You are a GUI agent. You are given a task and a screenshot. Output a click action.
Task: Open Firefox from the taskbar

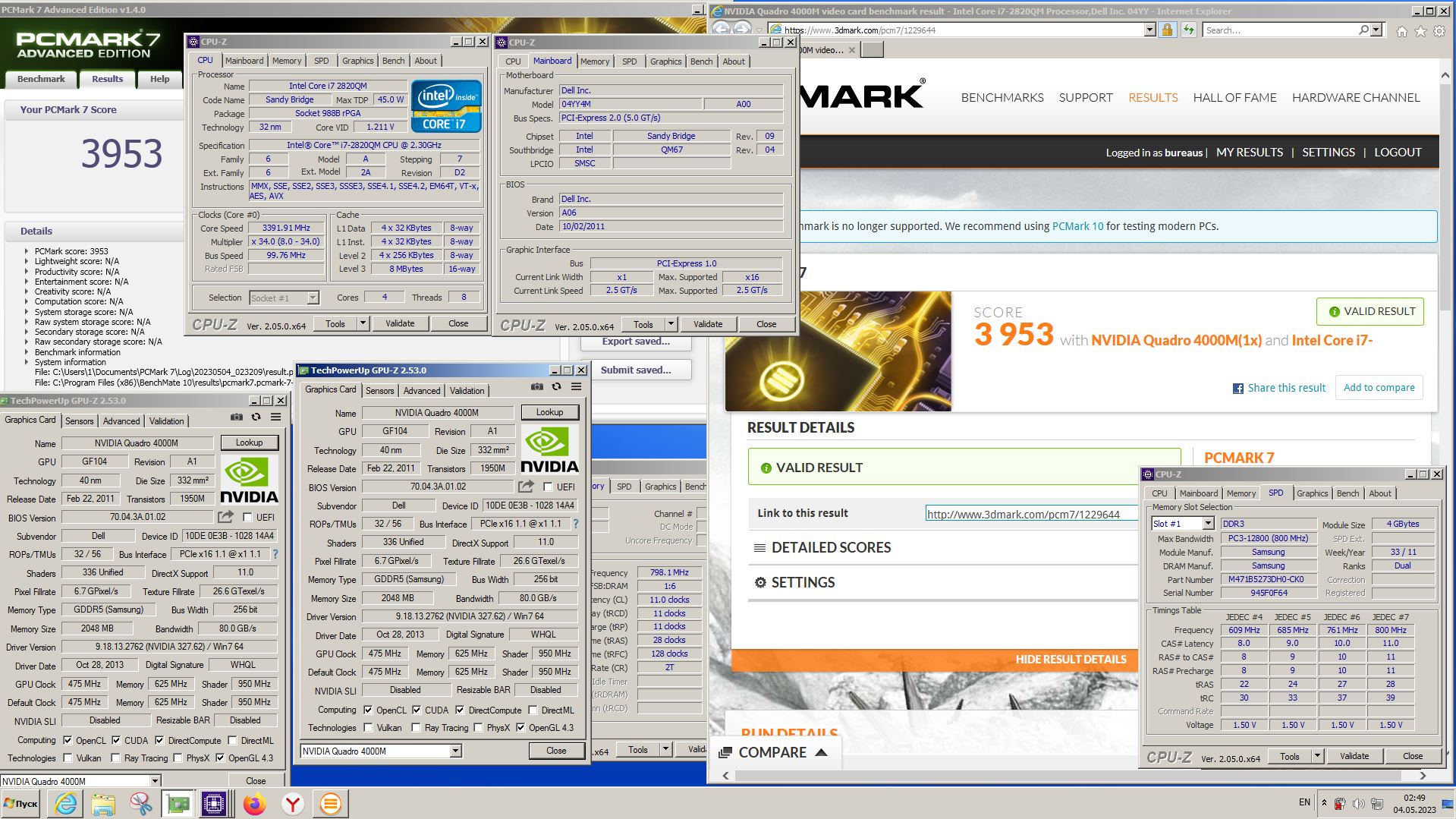(x=255, y=804)
